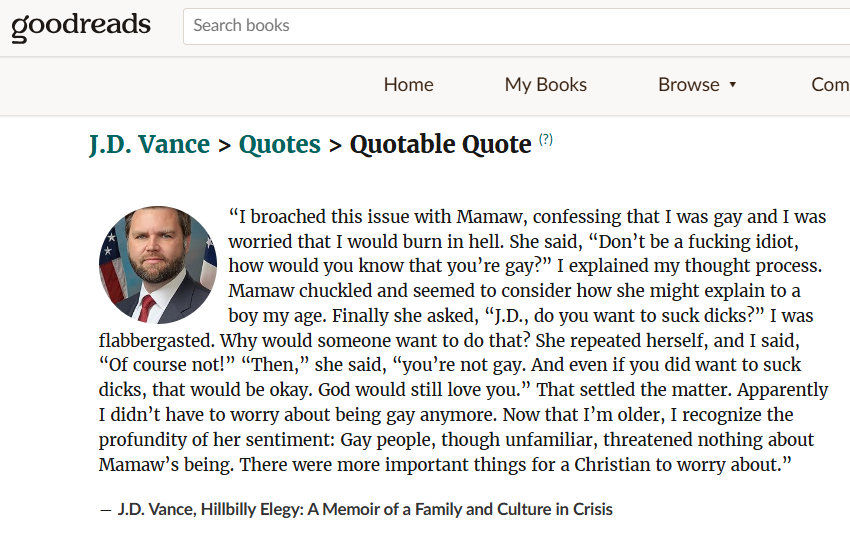Click the quote's opening line about Mamaw

[x=527, y=217]
